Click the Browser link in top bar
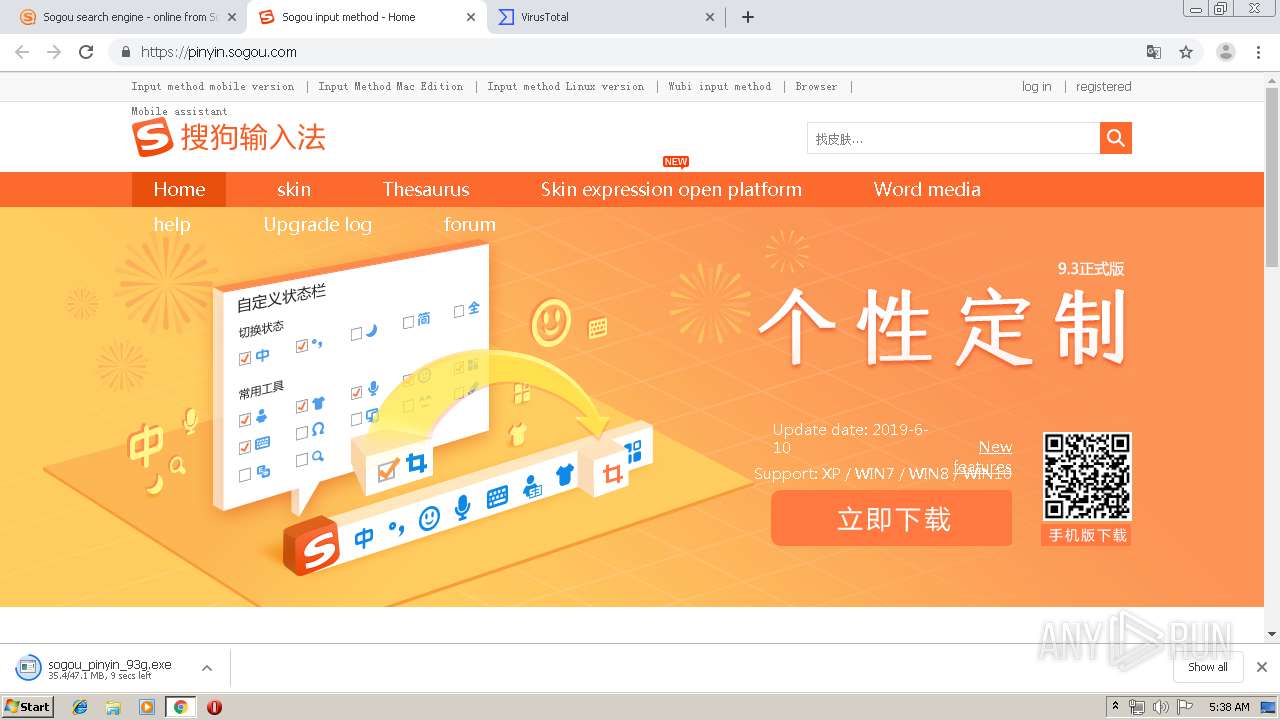Image resolution: width=1280 pixels, height=720 pixels. 816,87
